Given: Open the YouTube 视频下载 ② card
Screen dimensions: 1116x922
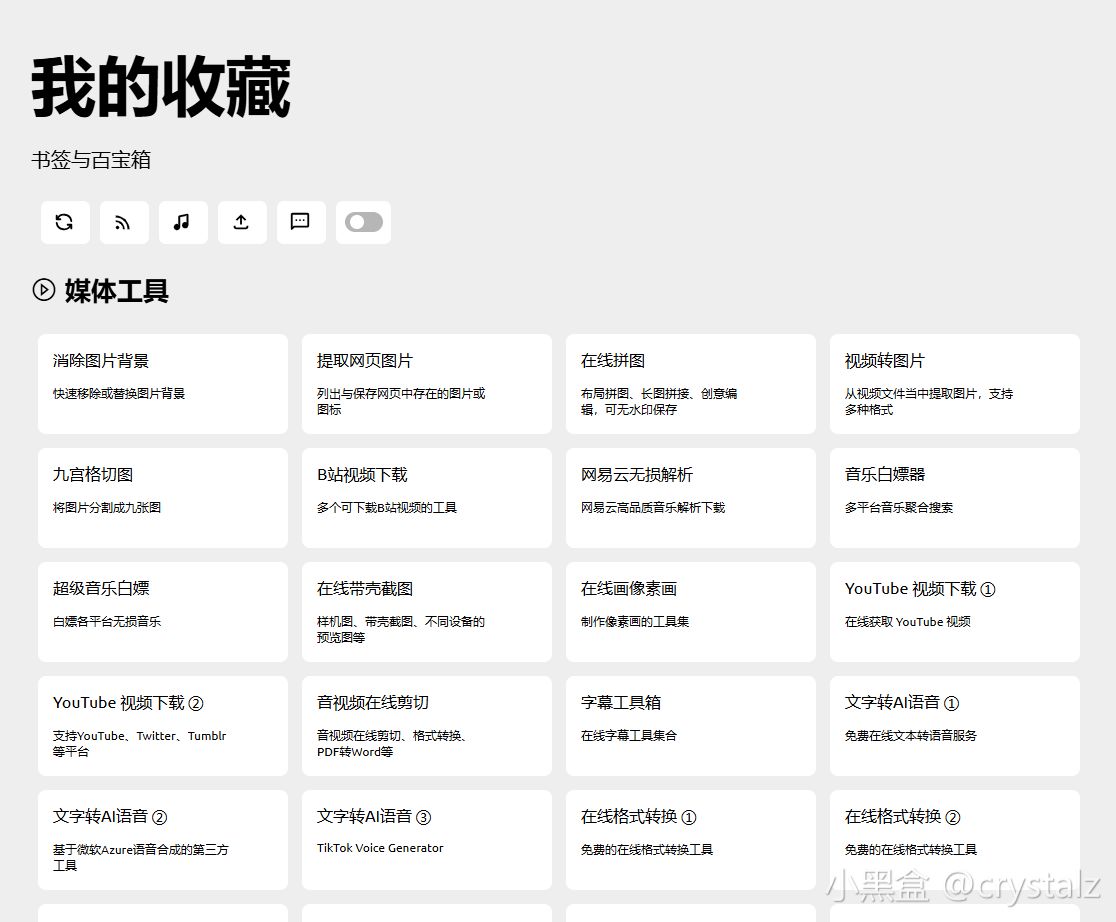Looking at the screenshot, I should coord(163,725).
